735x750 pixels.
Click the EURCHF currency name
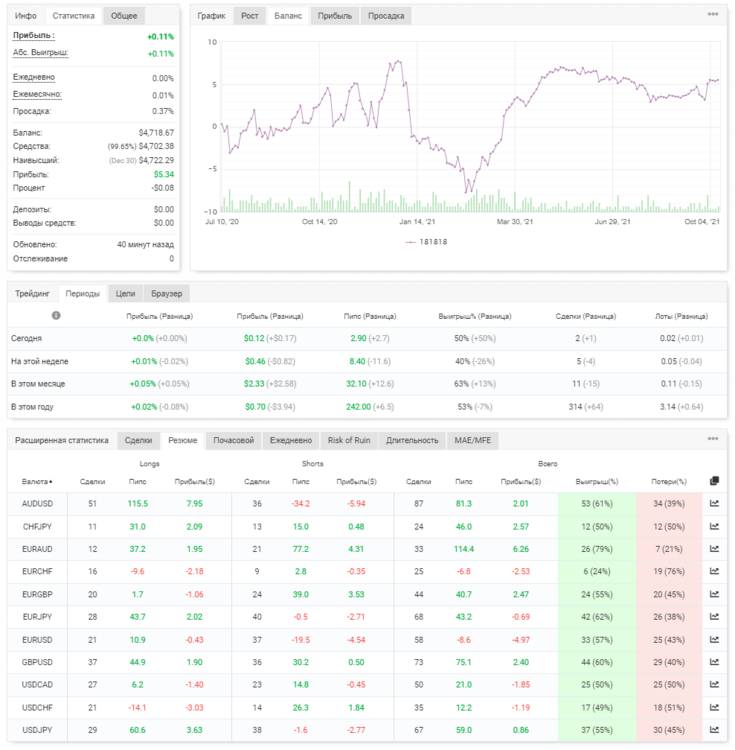point(37,571)
